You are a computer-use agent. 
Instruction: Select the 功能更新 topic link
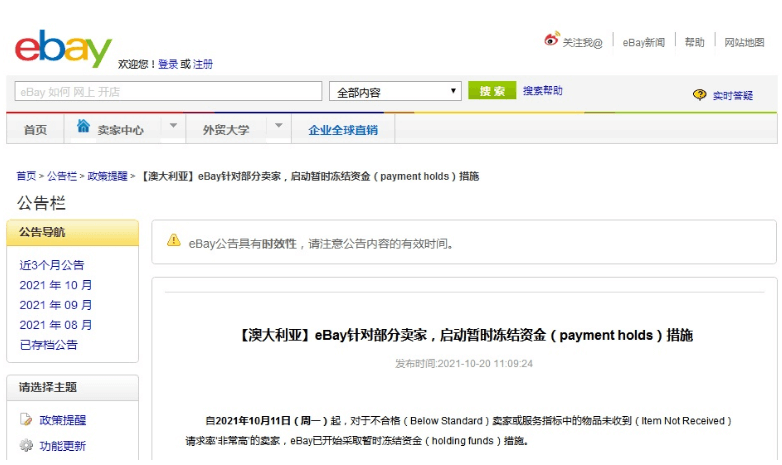click(63, 446)
